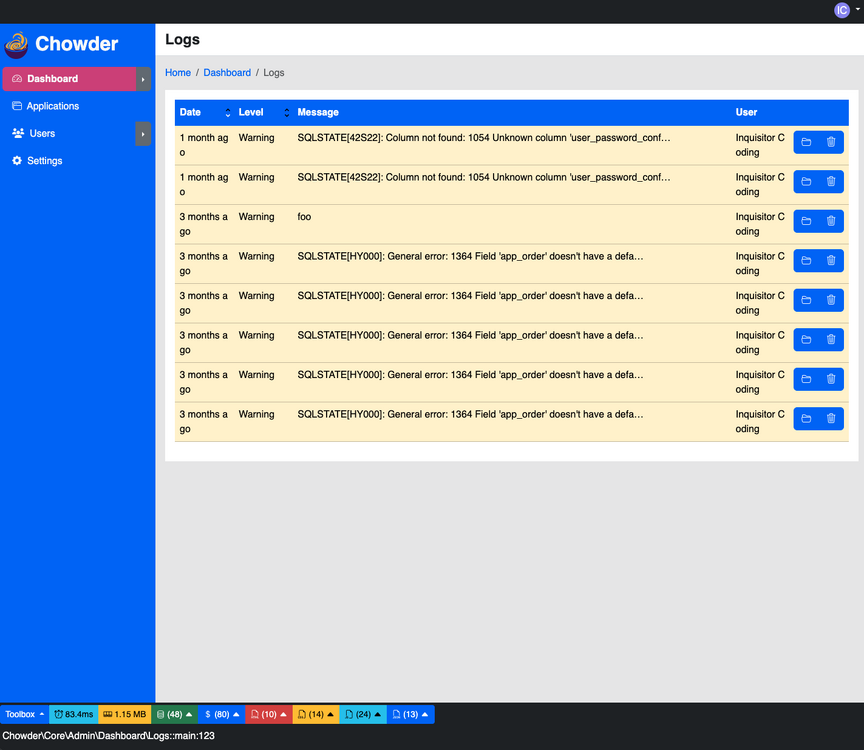Click the folder icon on the foo log row
This screenshot has width=864, height=750.
point(806,221)
